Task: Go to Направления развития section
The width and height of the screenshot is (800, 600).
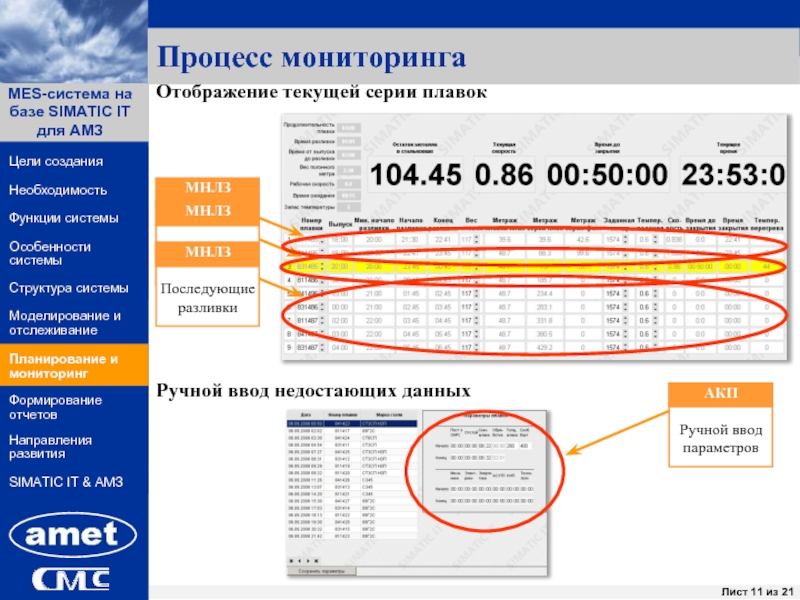Action: tap(50, 447)
